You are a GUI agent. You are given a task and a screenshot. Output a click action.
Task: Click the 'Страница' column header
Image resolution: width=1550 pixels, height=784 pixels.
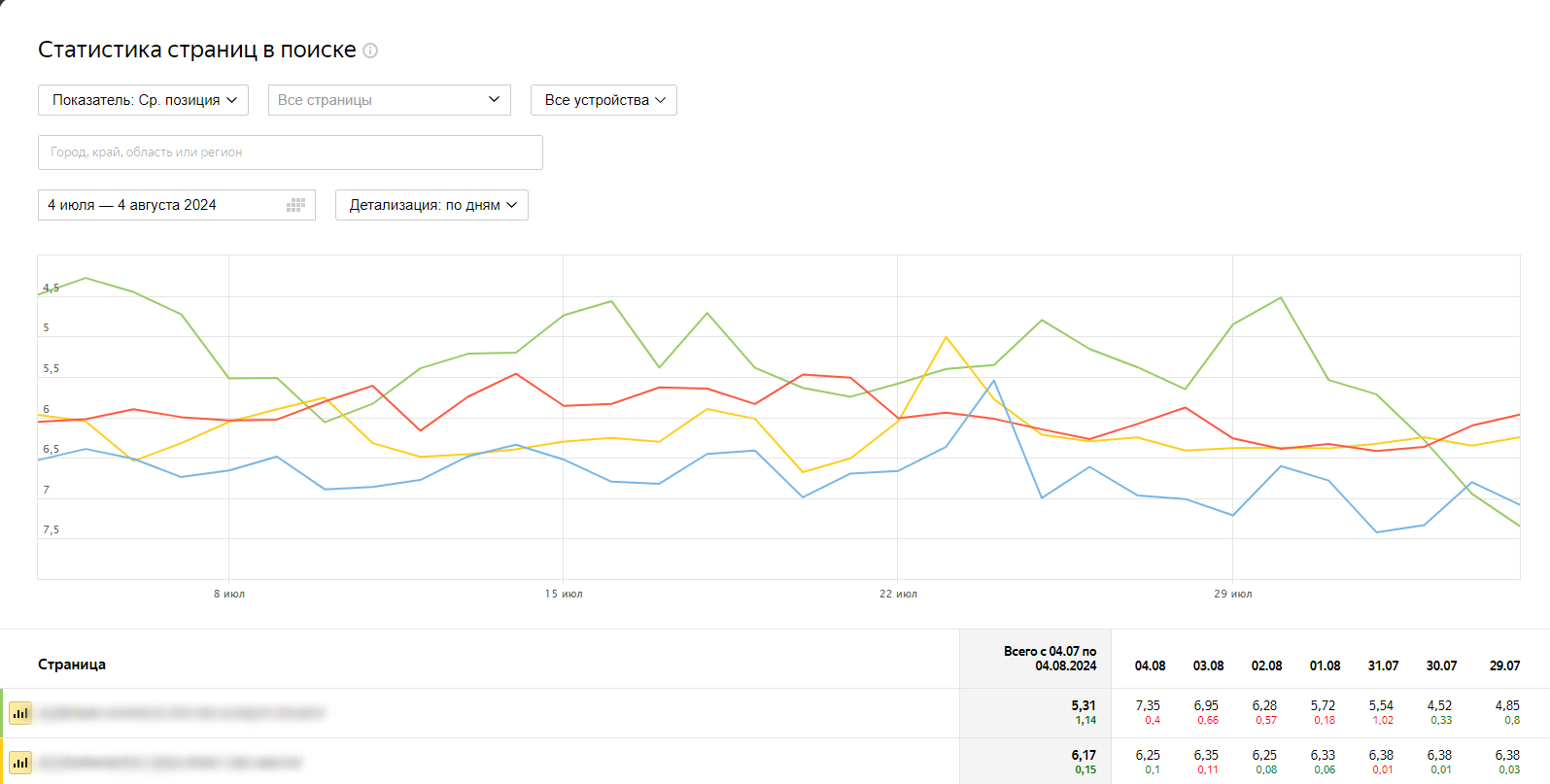72,665
